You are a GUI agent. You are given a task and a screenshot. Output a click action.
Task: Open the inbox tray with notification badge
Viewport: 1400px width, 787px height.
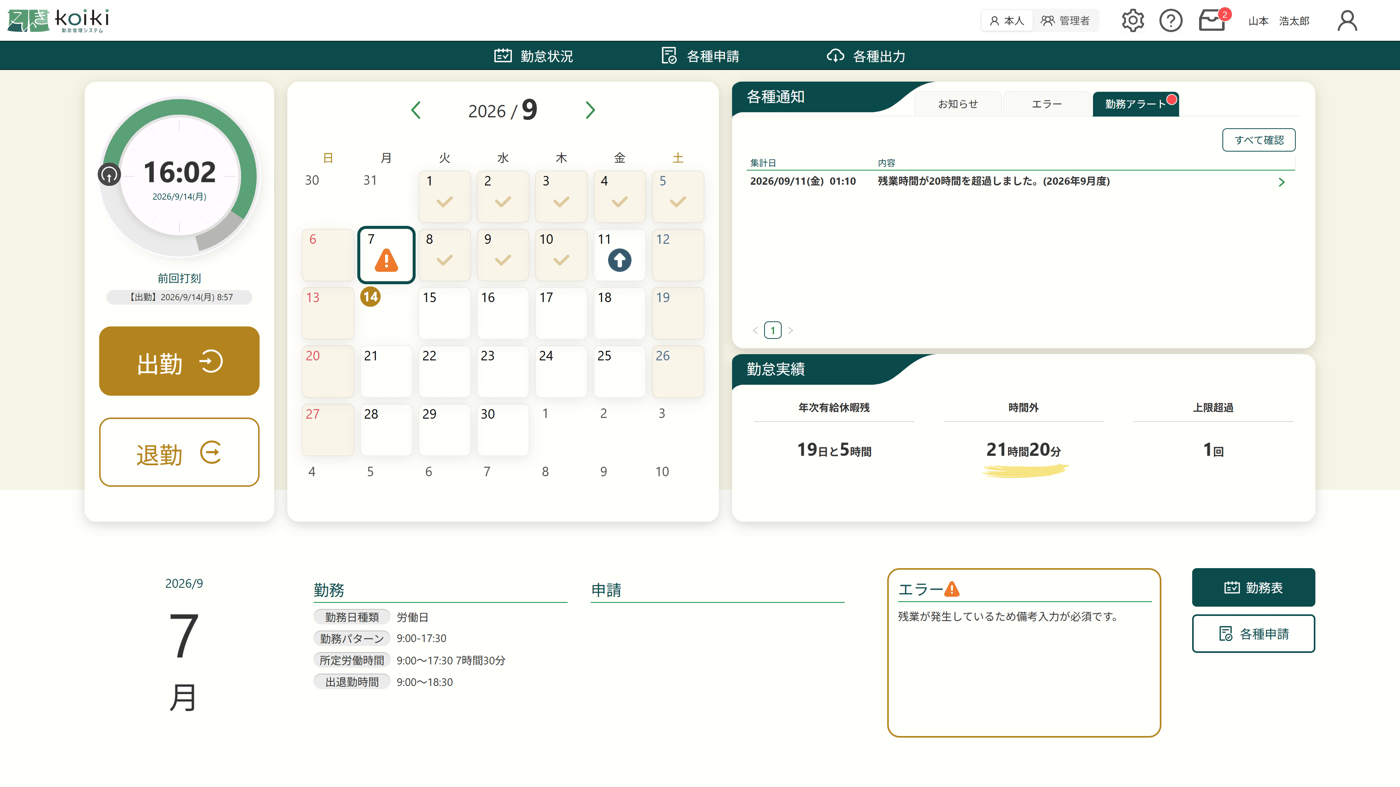click(1213, 20)
